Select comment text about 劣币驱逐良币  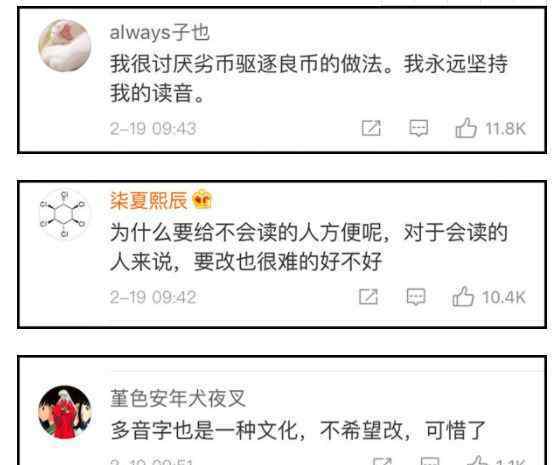pos(309,78)
